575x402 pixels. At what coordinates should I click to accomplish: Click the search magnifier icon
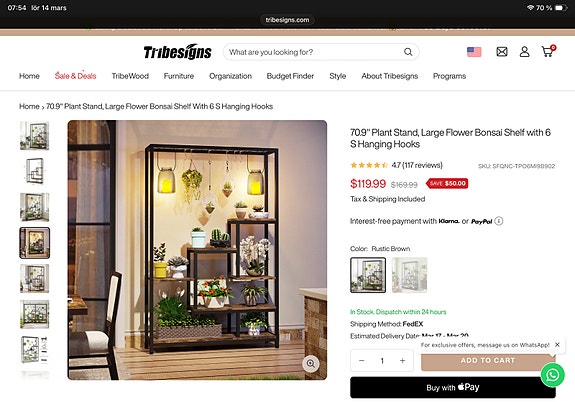pyautogui.click(x=408, y=52)
